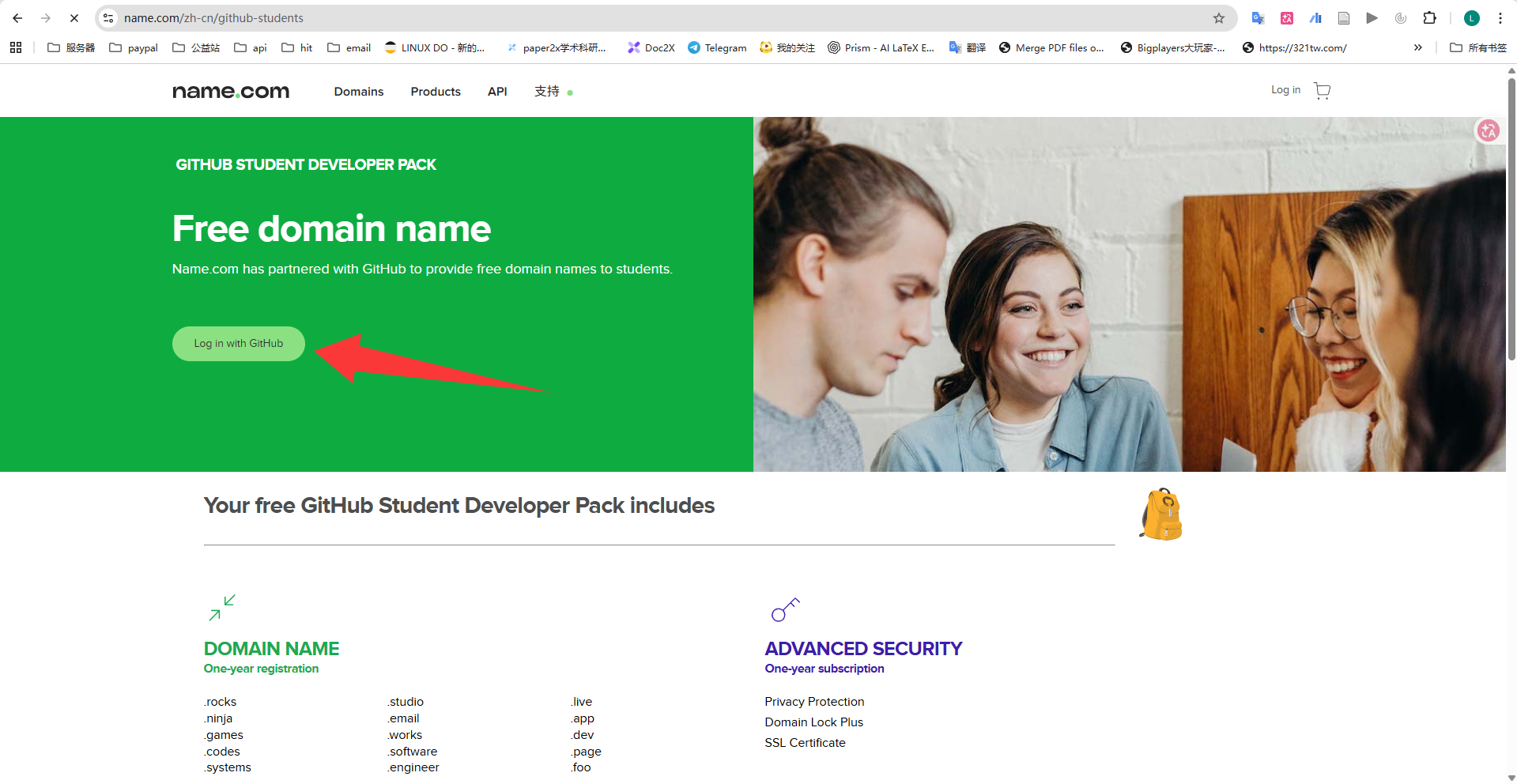Click the "Free domain name" headline
Viewport: 1517px width, 784px height.
click(332, 228)
